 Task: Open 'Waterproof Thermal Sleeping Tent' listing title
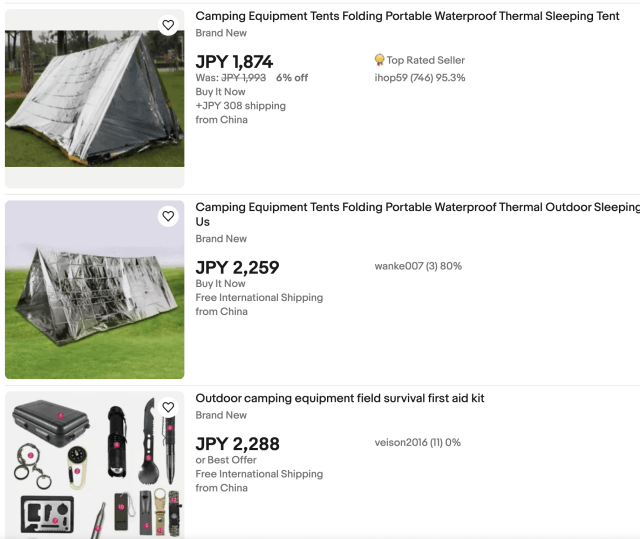(x=407, y=16)
